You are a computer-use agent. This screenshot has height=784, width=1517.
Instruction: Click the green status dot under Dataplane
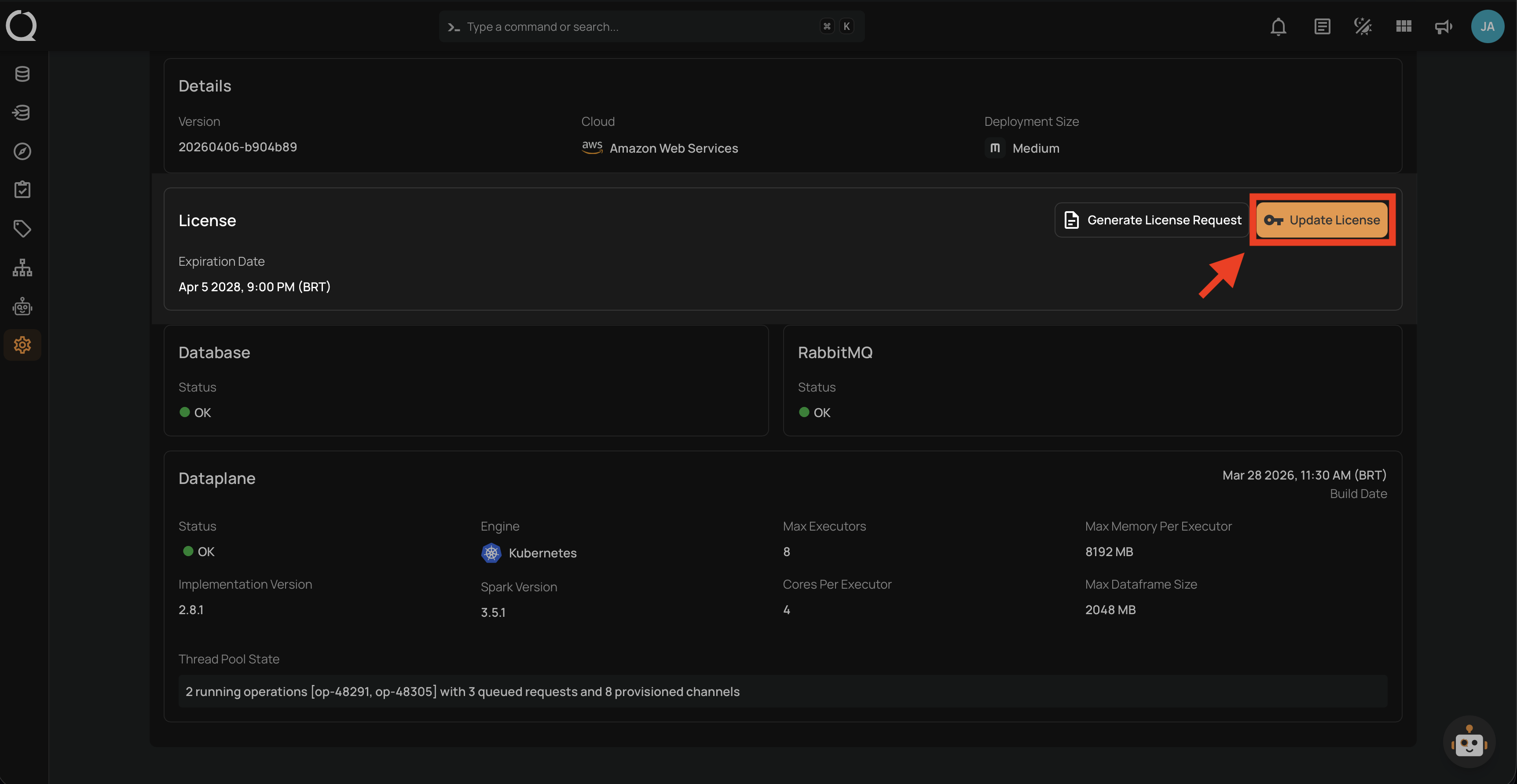tap(188, 551)
